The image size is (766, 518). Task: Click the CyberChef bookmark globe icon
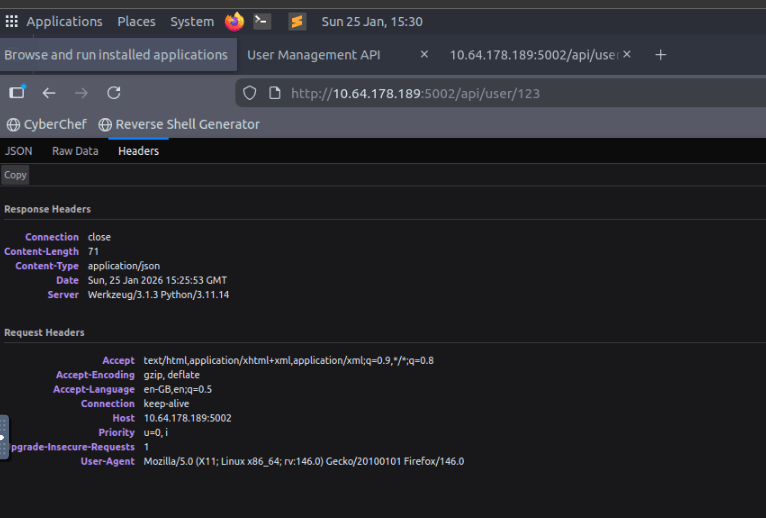[13, 125]
